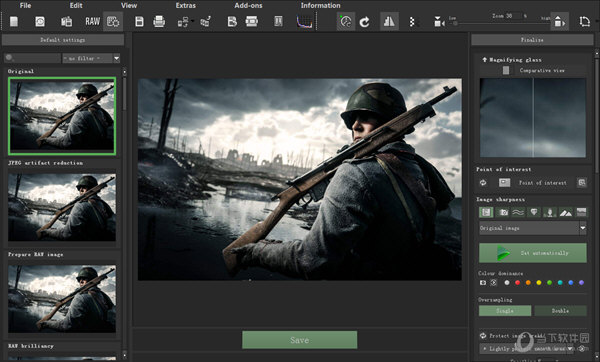Click the Default settings header button
The image size is (600, 362).
63,40
